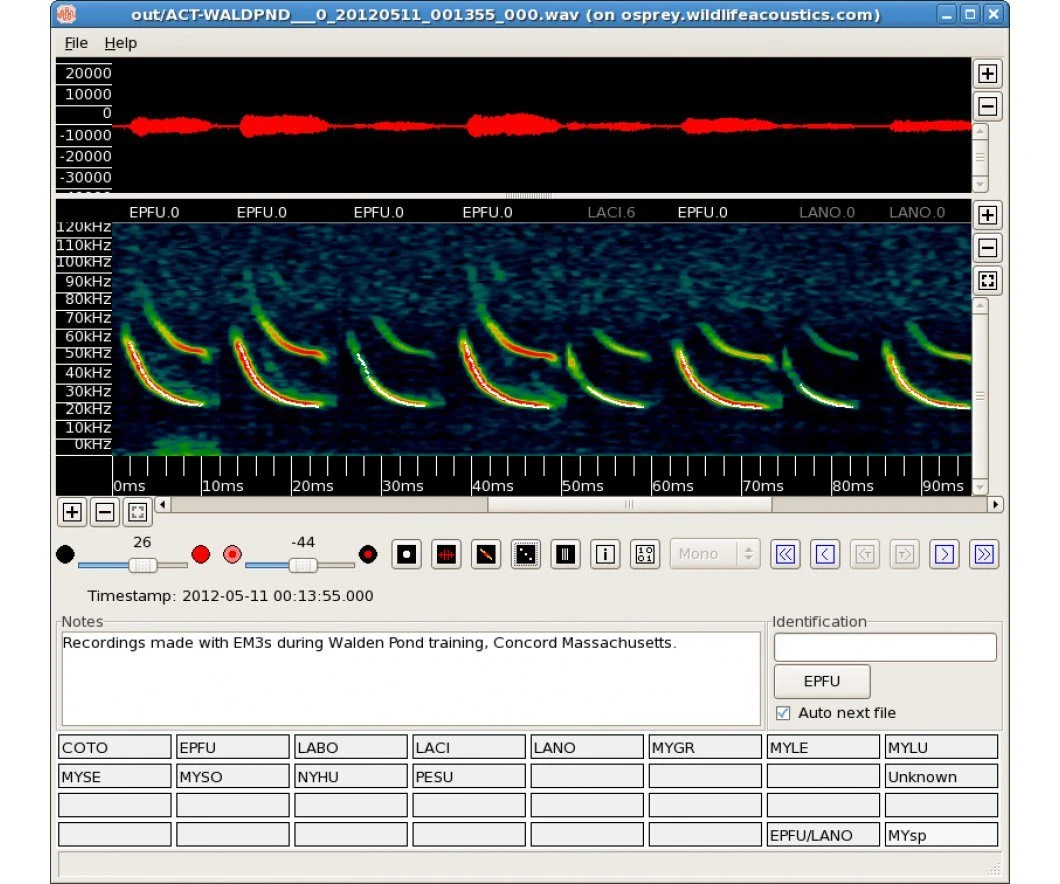Click the Identification text input field
The height and width of the screenshot is (884, 1060).
pos(885,647)
